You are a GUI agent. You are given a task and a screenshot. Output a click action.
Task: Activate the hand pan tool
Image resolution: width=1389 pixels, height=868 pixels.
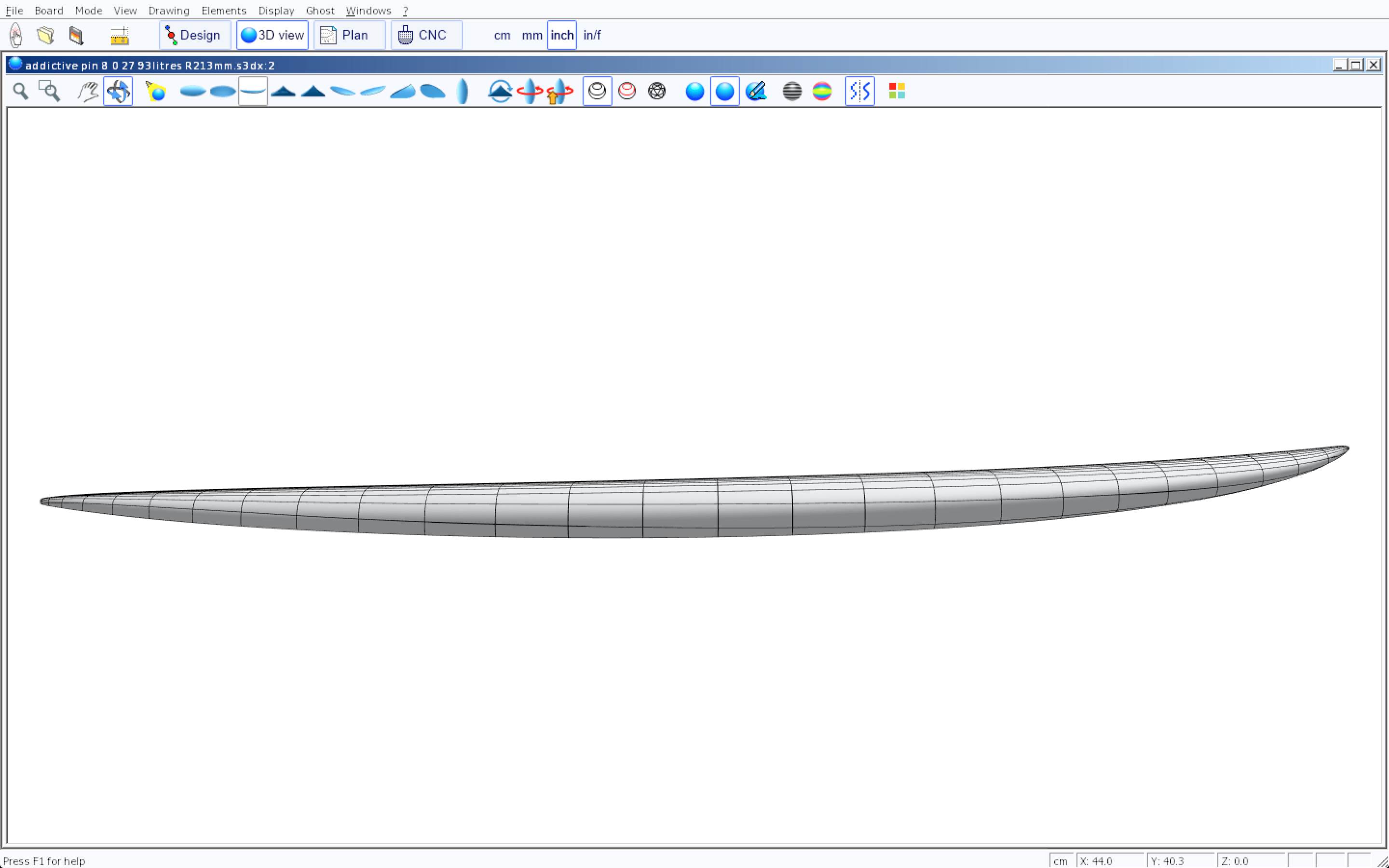pyautogui.click(x=88, y=91)
